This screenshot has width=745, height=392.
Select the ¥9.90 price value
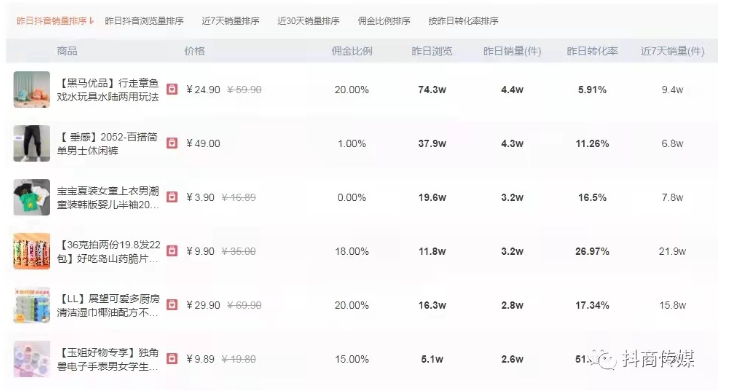pos(201,251)
